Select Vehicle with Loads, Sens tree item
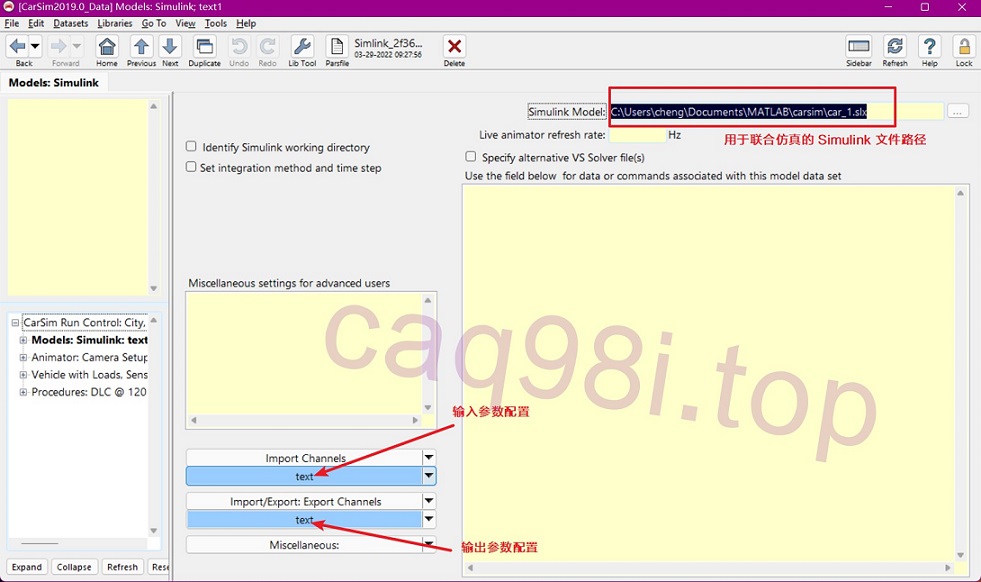 coord(89,375)
